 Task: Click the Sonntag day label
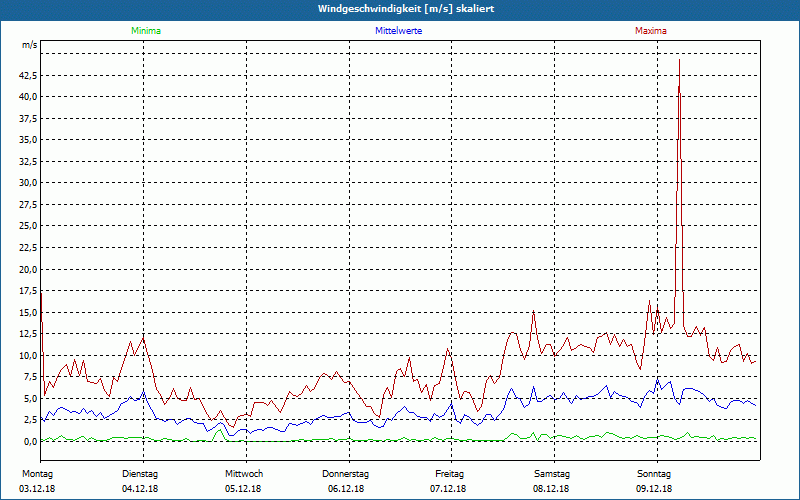pyautogui.click(x=654, y=474)
